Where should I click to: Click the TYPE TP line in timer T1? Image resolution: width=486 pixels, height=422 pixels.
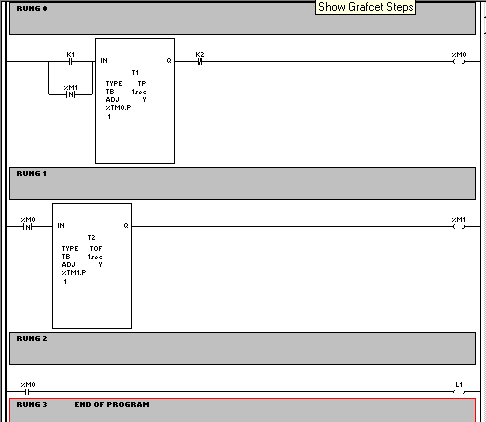[126, 83]
